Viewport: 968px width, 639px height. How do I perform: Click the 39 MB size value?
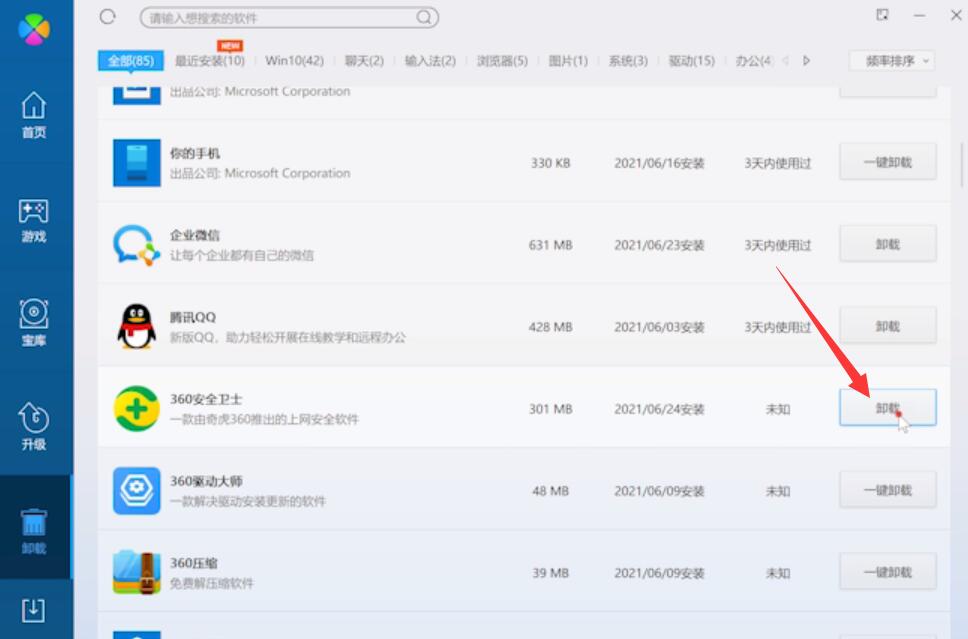point(551,573)
